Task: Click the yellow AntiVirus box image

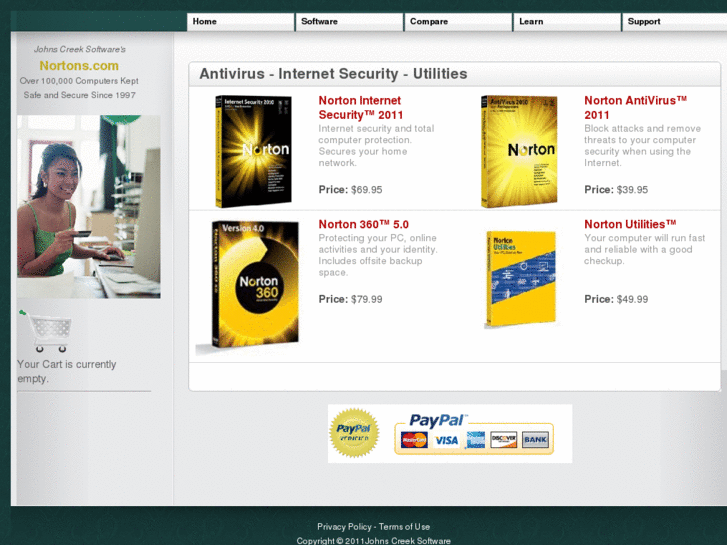Action: 519,151
